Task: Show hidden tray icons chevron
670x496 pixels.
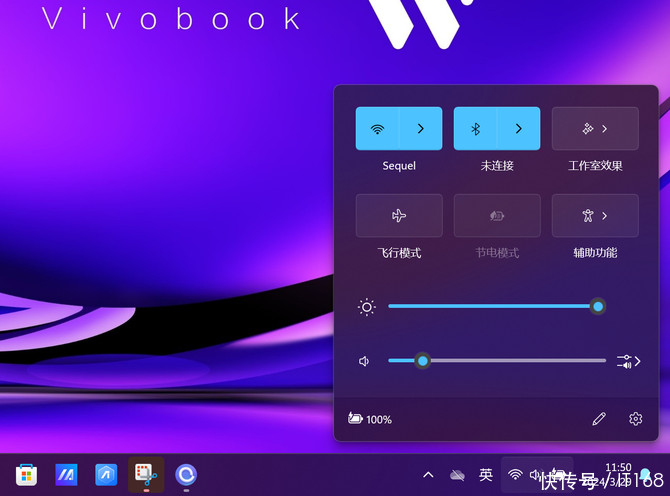Action: (428, 474)
